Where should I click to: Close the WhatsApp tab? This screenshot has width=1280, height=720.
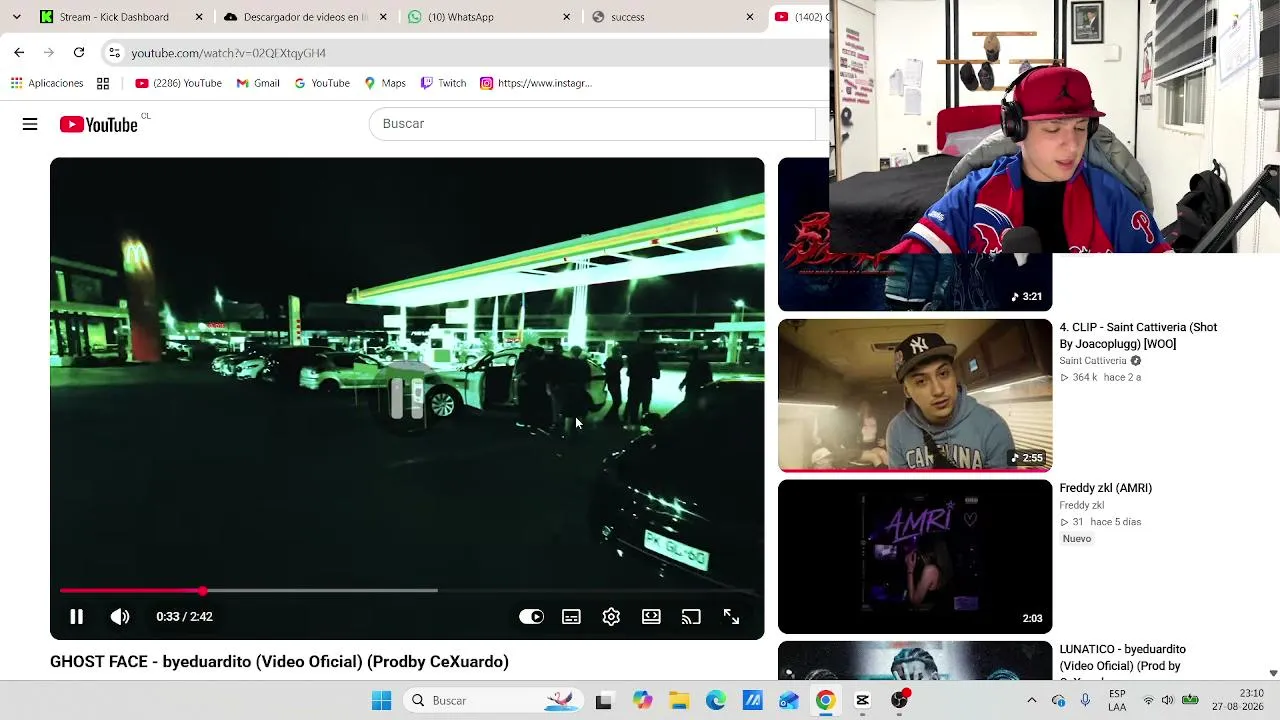click(x=567, y=17)
